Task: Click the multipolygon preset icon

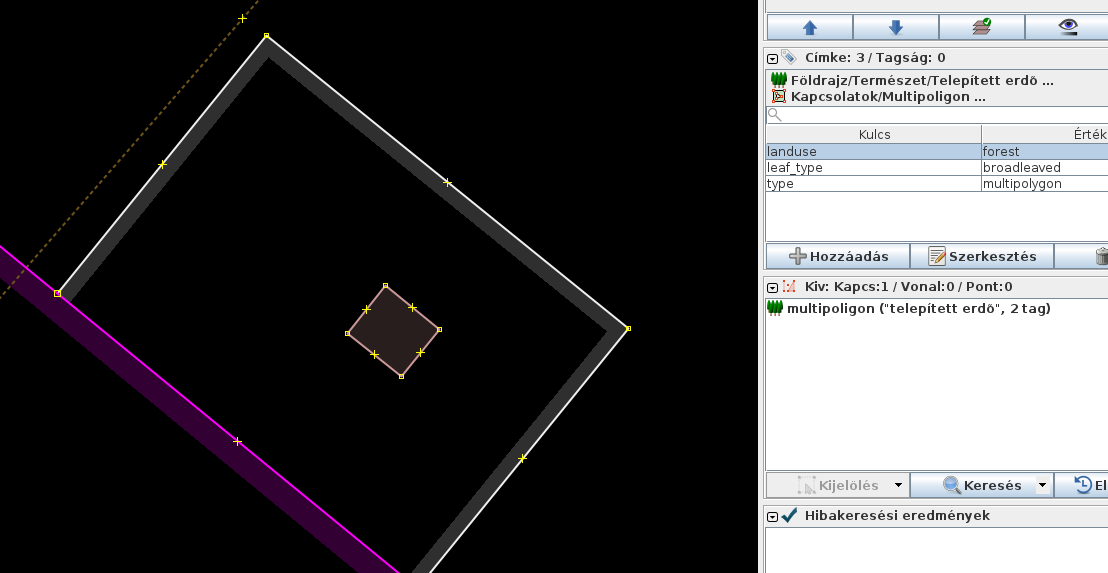Action: [779, 96]
